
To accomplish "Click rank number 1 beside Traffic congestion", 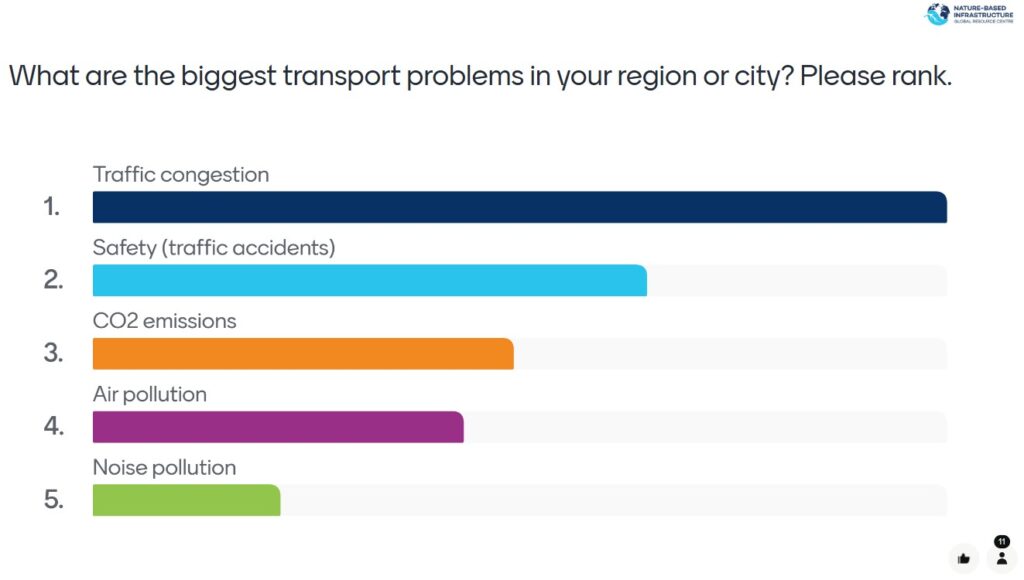I will coord(52,207).
